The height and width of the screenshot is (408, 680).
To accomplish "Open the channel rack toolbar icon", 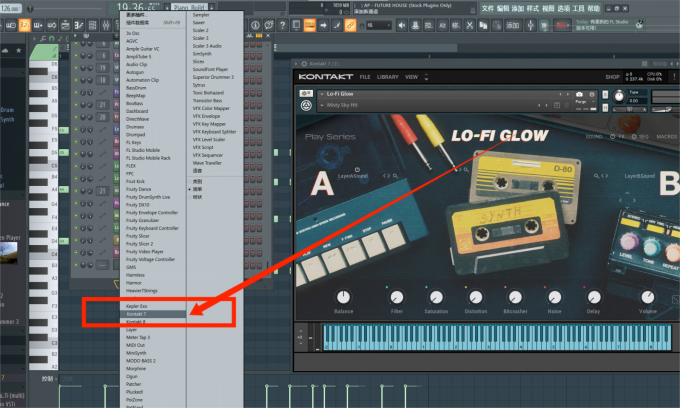I will [x=92, y=26].
